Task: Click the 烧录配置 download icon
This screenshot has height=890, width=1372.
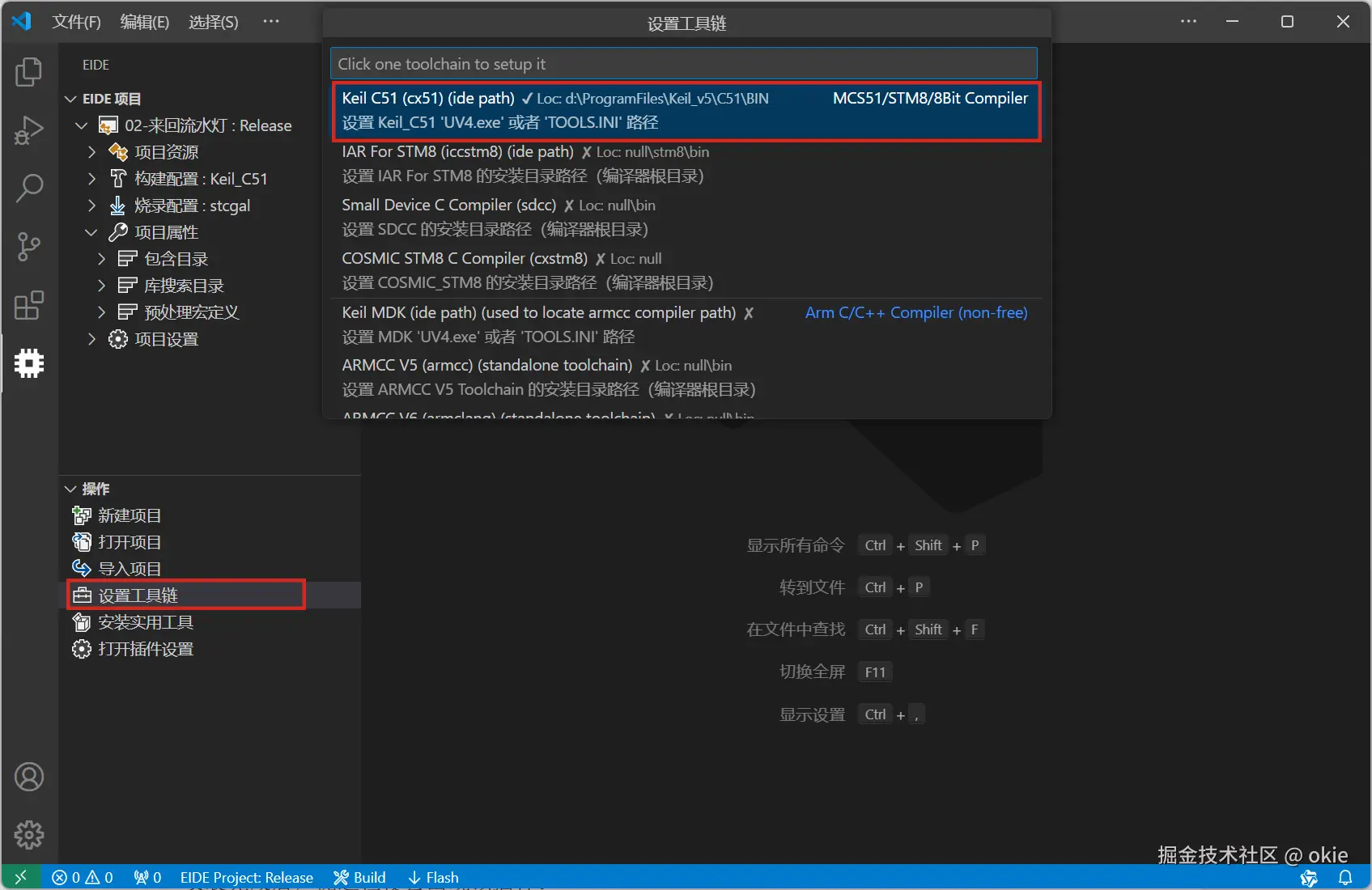Action: [118, 206]
